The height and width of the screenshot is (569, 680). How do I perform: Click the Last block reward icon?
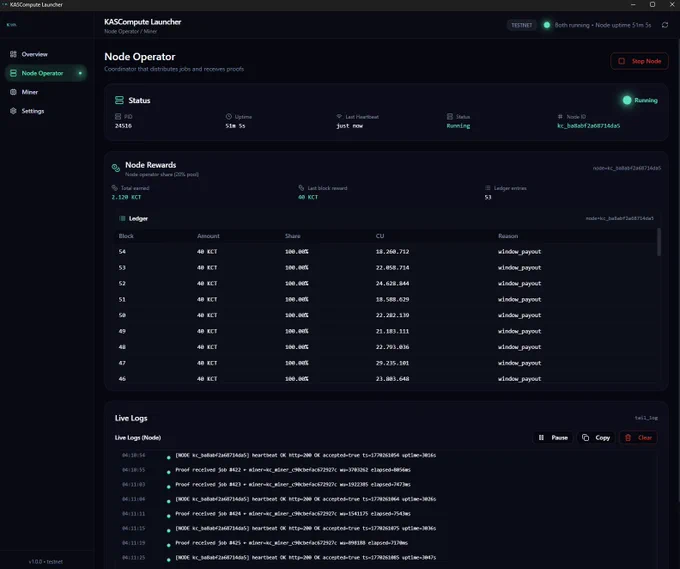(301, 188)
